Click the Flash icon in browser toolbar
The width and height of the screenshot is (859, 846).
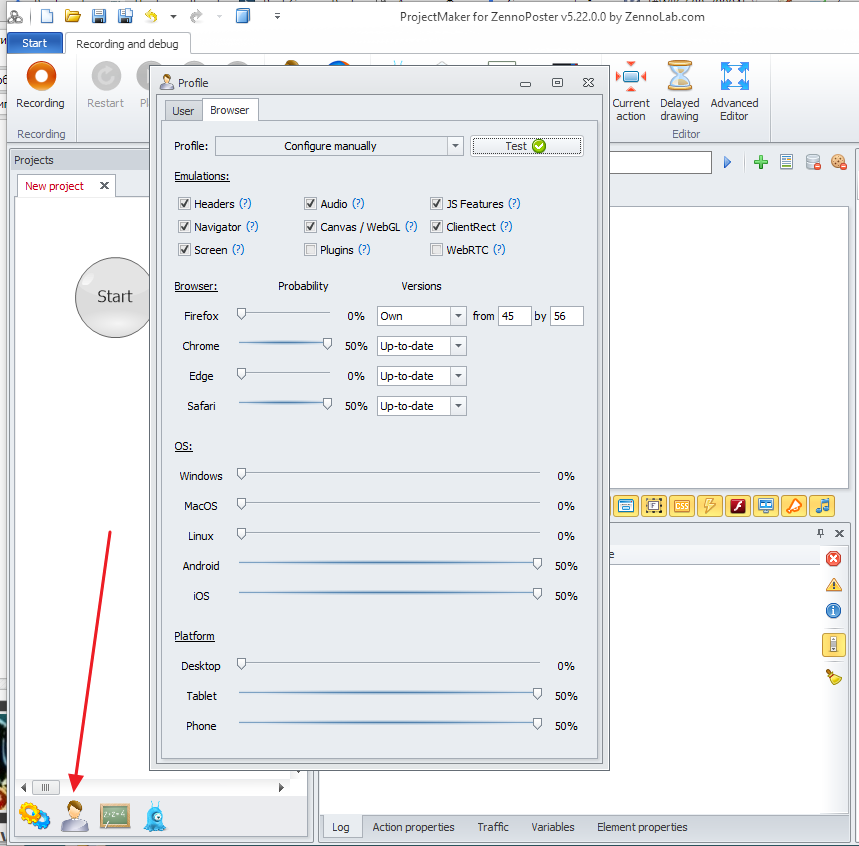738,506
